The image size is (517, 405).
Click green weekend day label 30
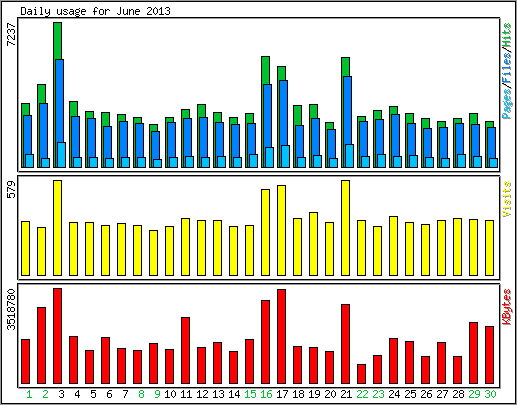[490, 394]
